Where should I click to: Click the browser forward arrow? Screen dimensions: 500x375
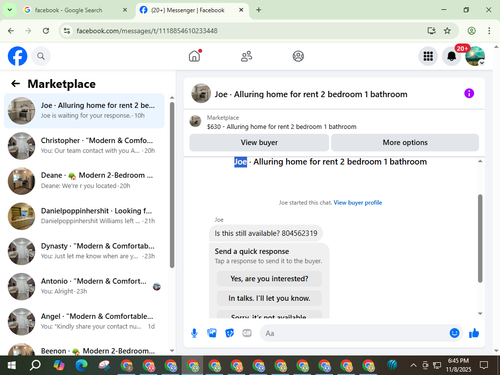[x=28, y=31]
